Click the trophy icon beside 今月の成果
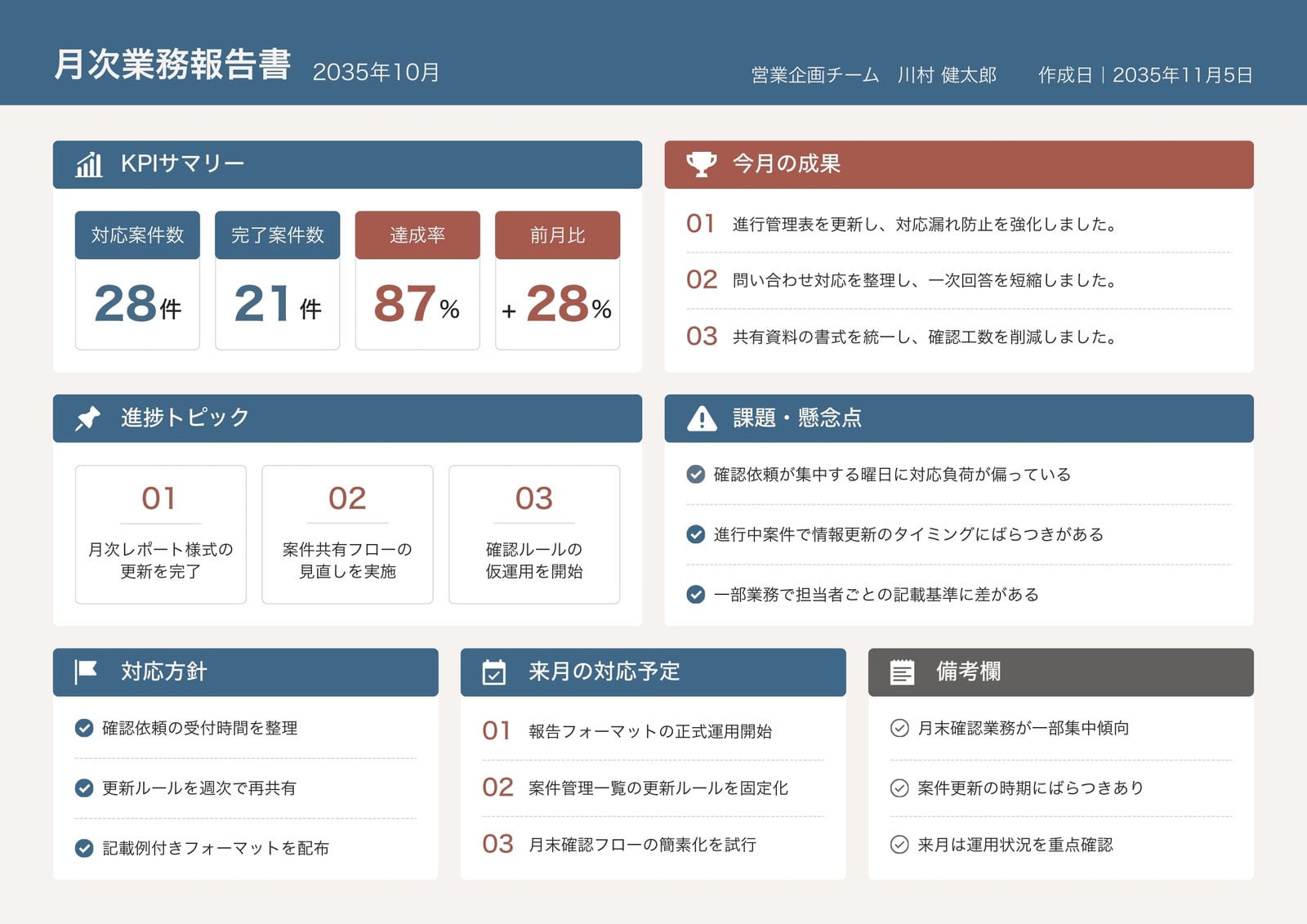 701,164
